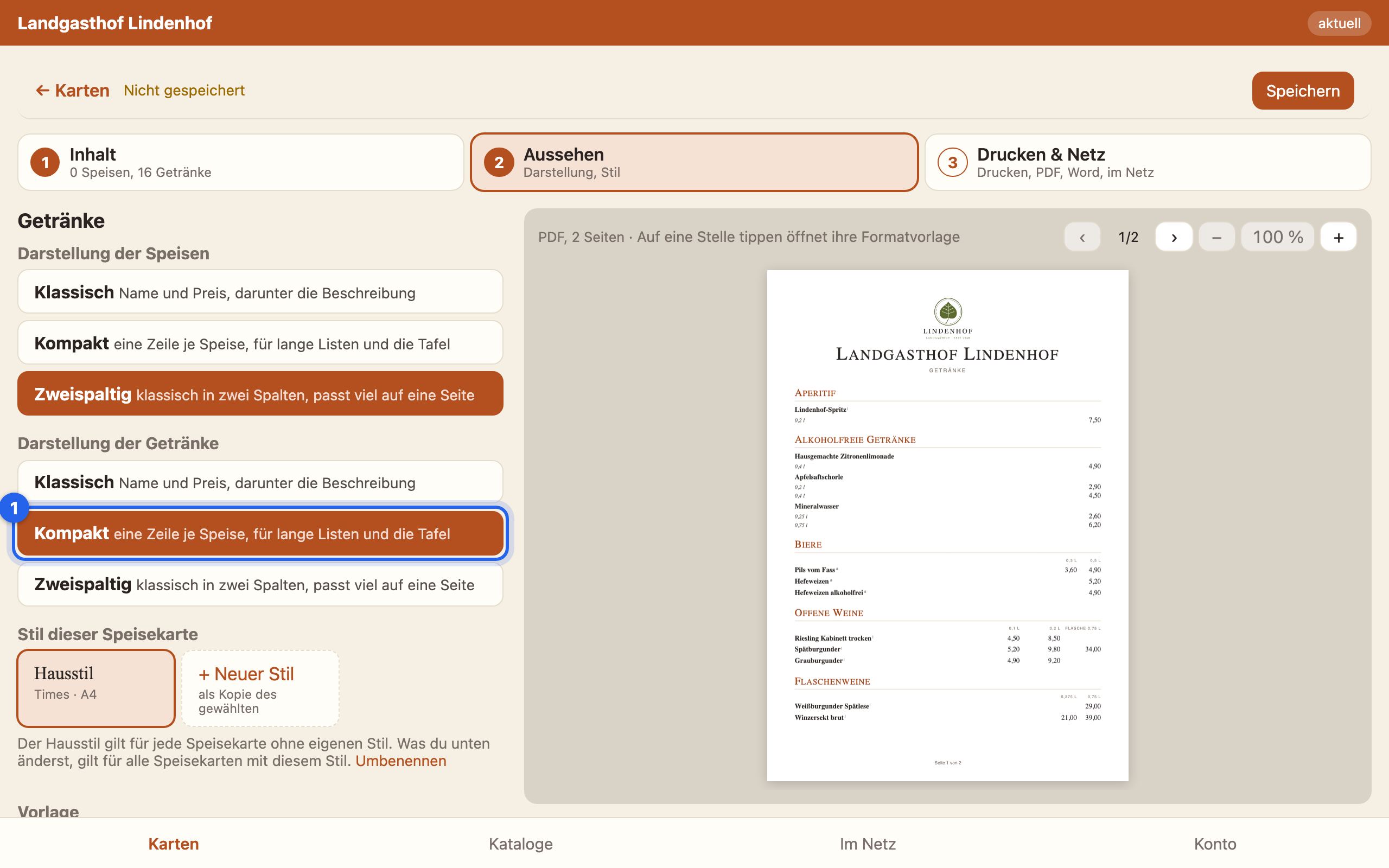Viewport: 1389px width, 868px height.
Task: Open step 3 Drucken & Netz tab
Action: tap(1148, 162)
